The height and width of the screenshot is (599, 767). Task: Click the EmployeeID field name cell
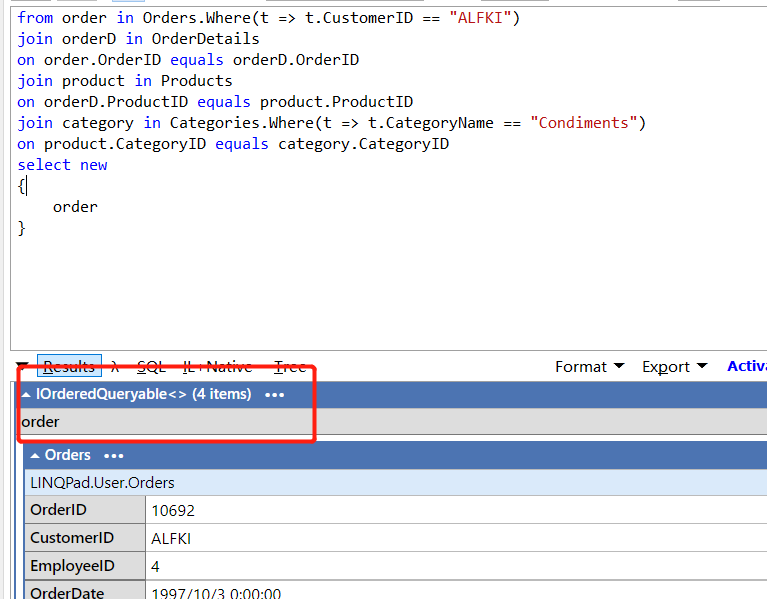85,566
